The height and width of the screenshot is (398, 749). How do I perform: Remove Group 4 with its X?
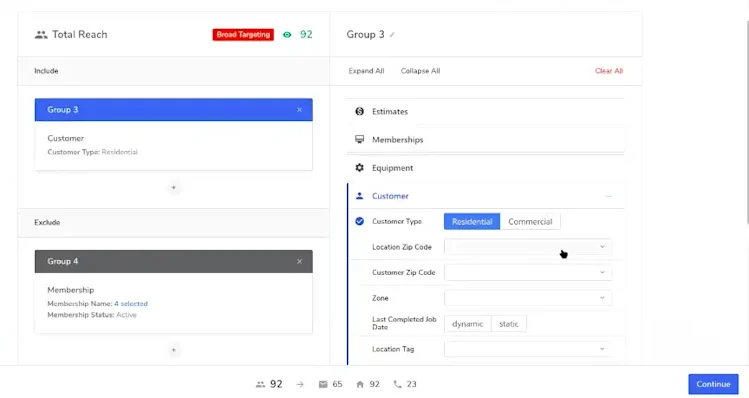pos(300,261)
